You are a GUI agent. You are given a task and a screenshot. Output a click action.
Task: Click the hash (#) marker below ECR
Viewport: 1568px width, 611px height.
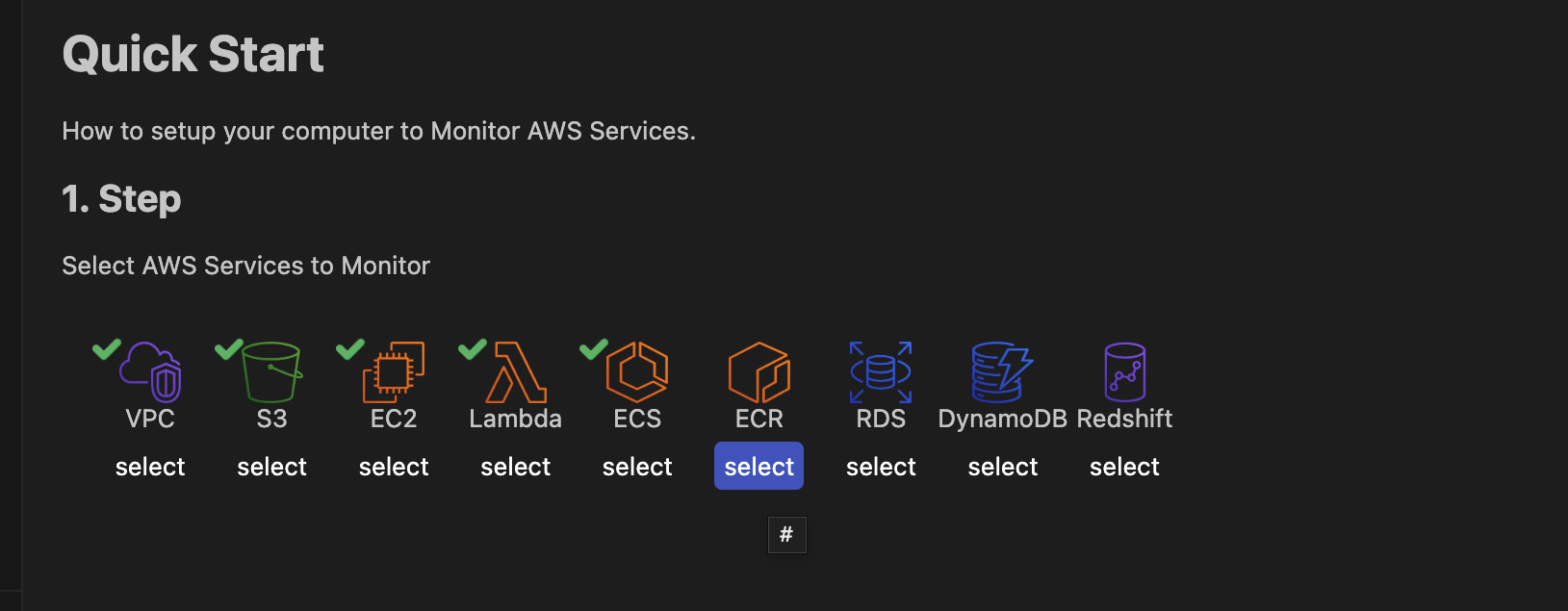[787, 534]
